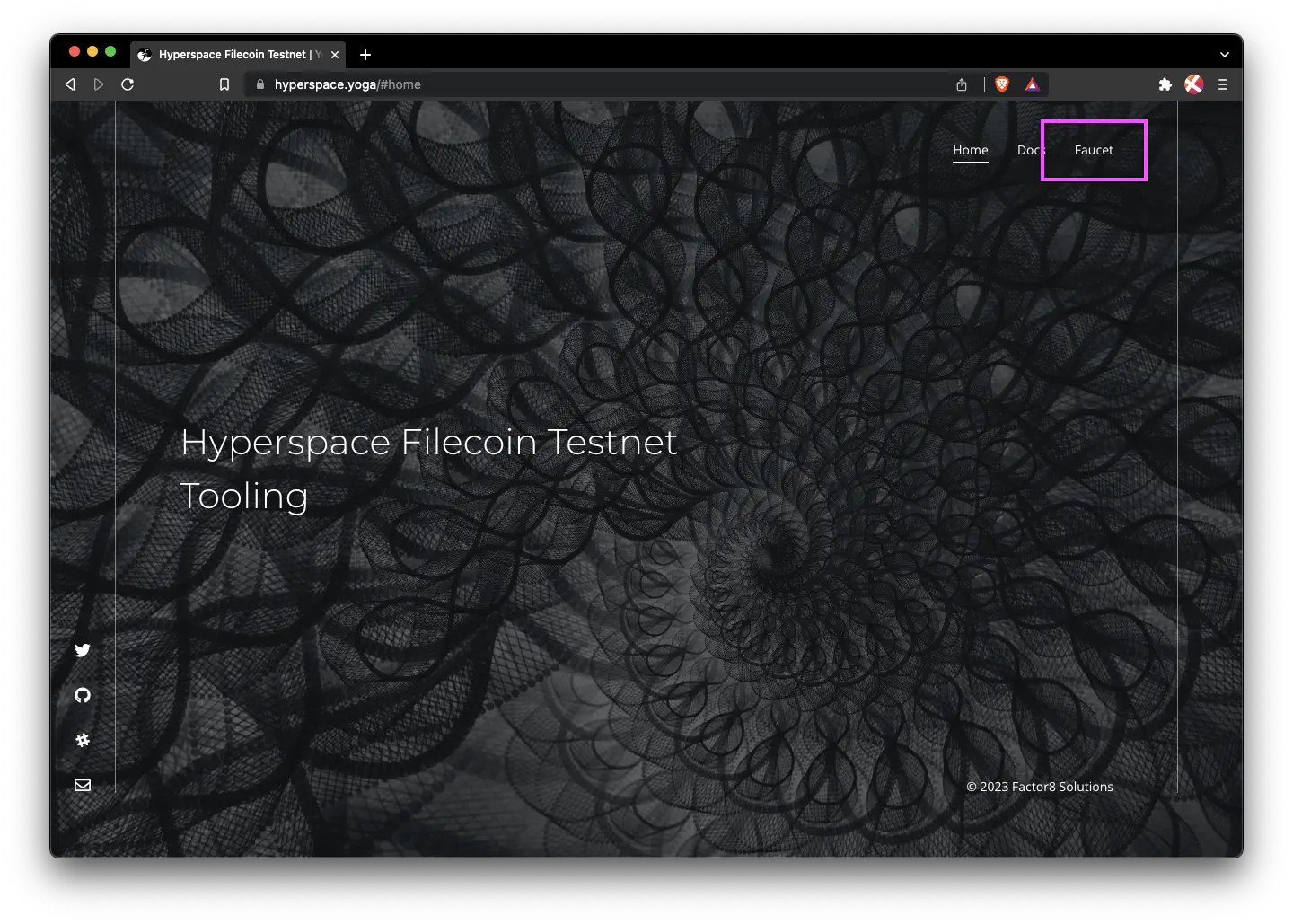Reload the page
1293x924 pixels.
[128, 84]
